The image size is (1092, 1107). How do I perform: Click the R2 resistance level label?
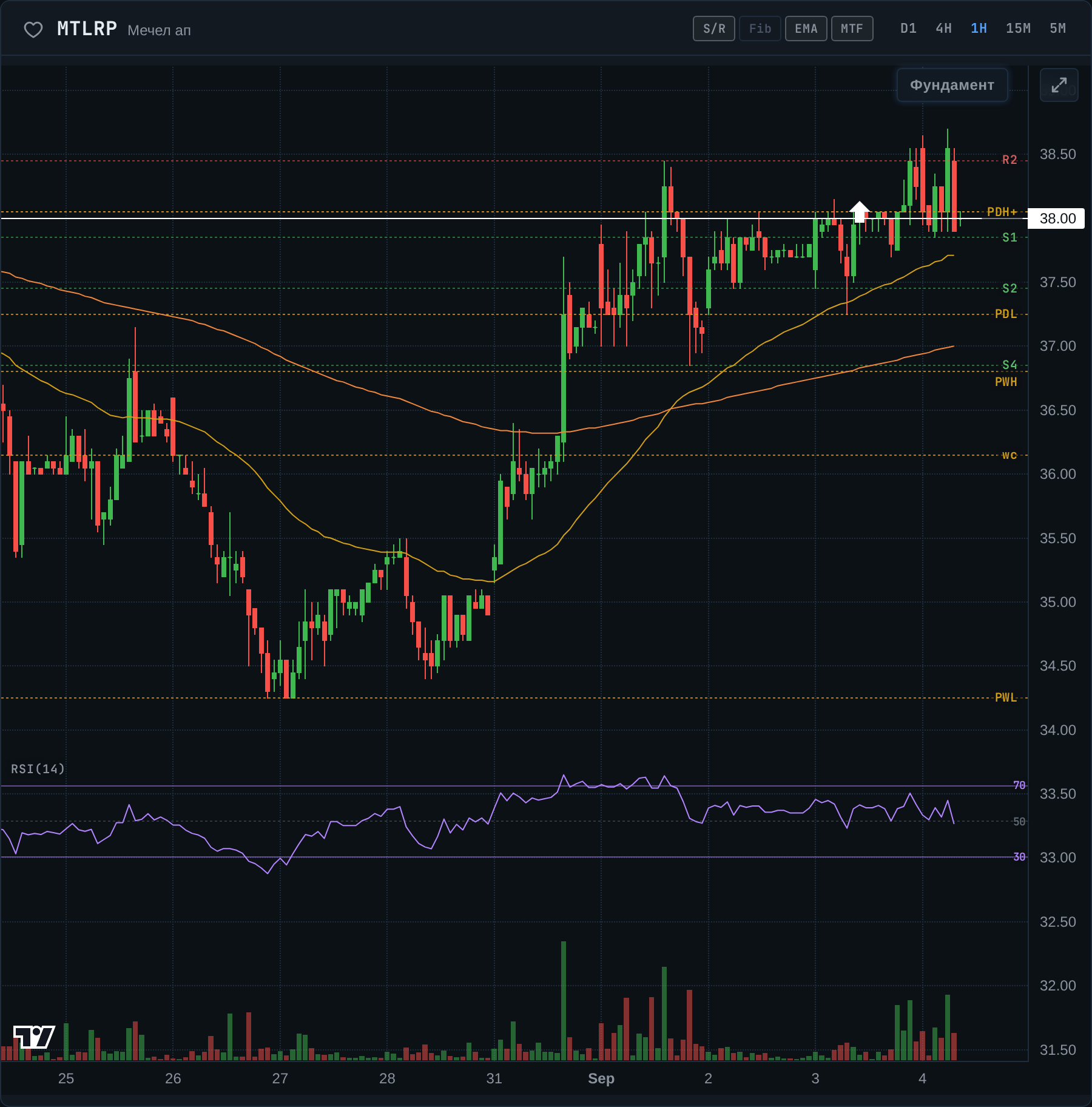click(1009, 160)
